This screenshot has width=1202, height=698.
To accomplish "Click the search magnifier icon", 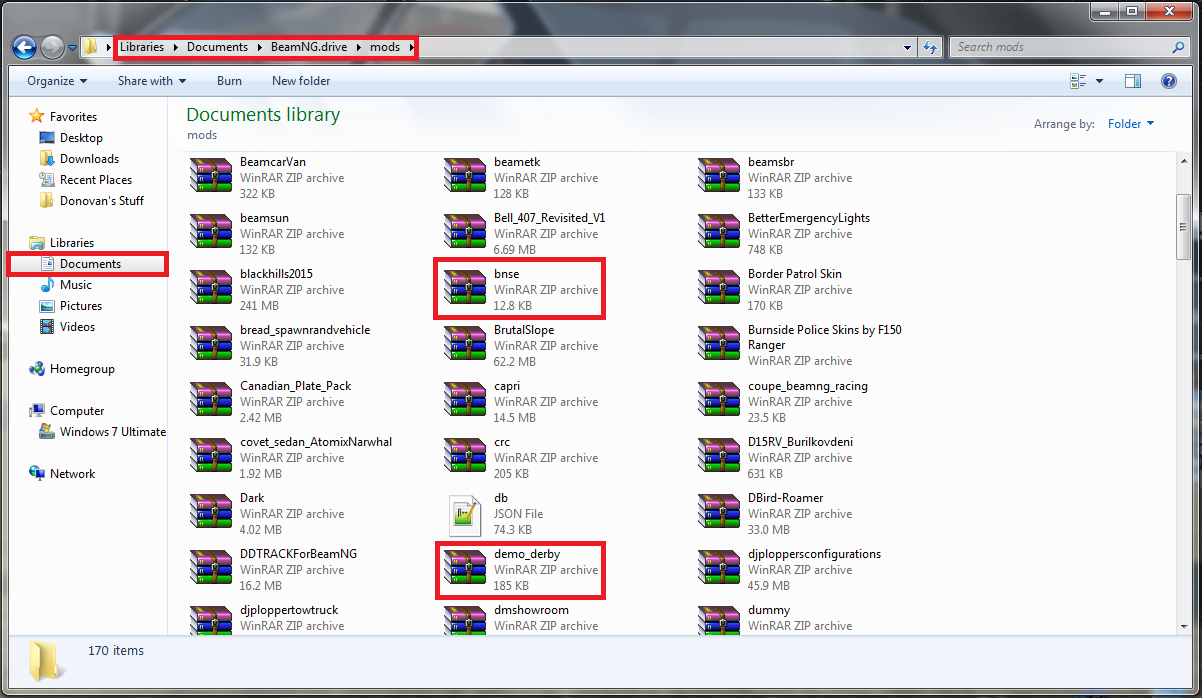I will click(1178, 47).
